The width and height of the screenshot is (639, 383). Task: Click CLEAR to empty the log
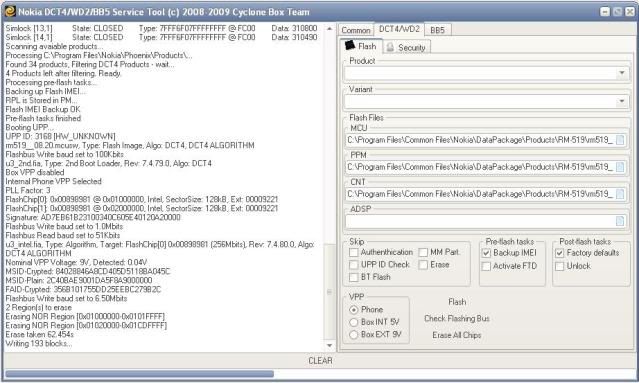(x=320, y=361)
